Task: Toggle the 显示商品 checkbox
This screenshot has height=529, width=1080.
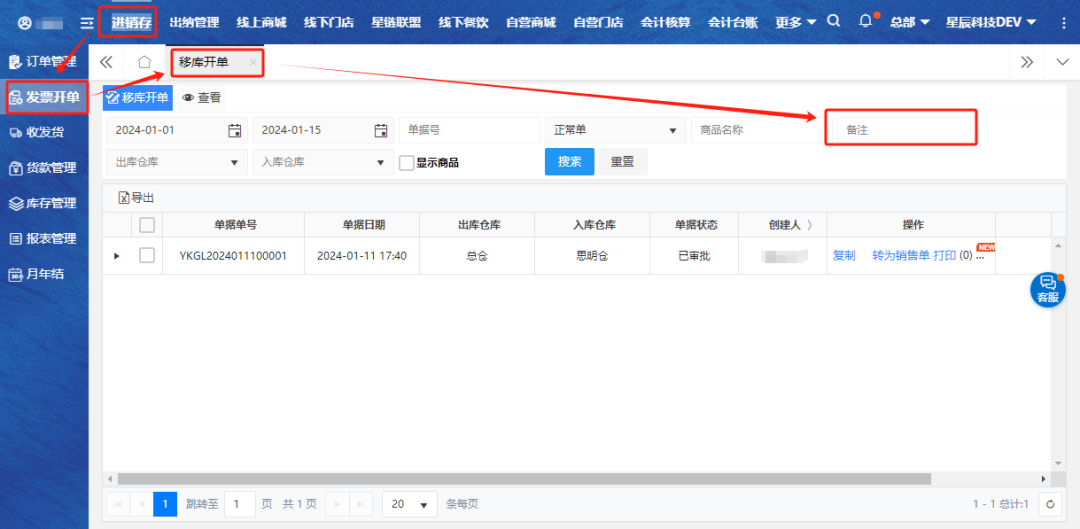Action: pos(407,163)
